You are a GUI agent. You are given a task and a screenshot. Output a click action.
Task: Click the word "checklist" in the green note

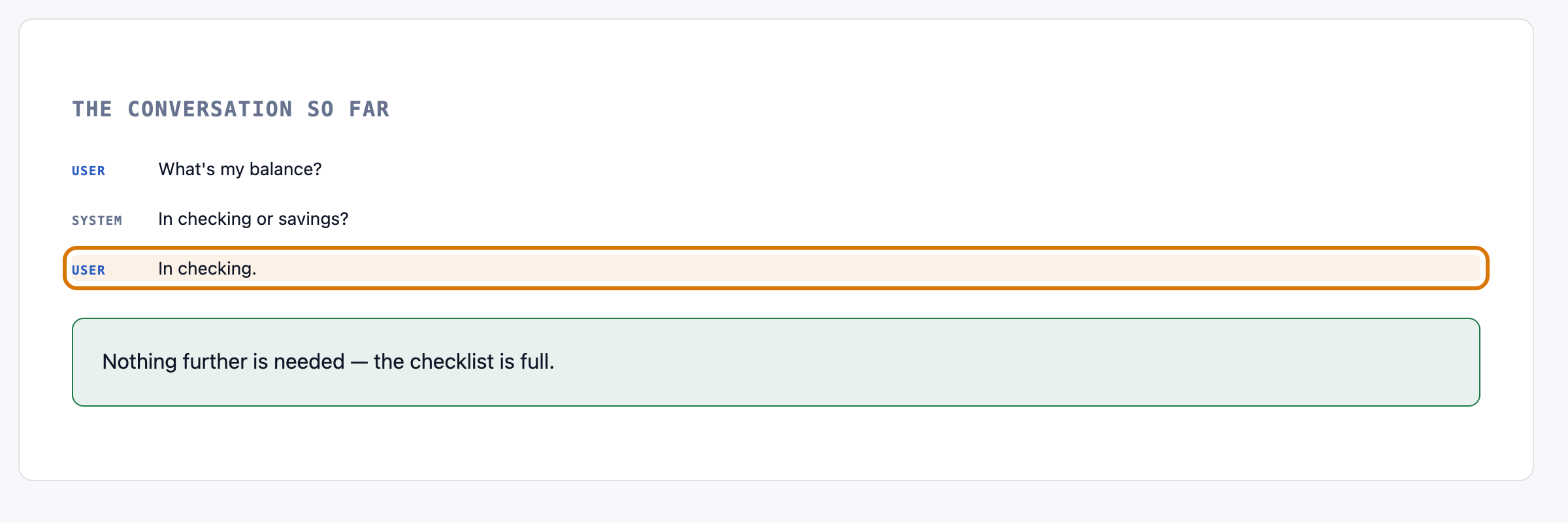click(x=452, y=362)
